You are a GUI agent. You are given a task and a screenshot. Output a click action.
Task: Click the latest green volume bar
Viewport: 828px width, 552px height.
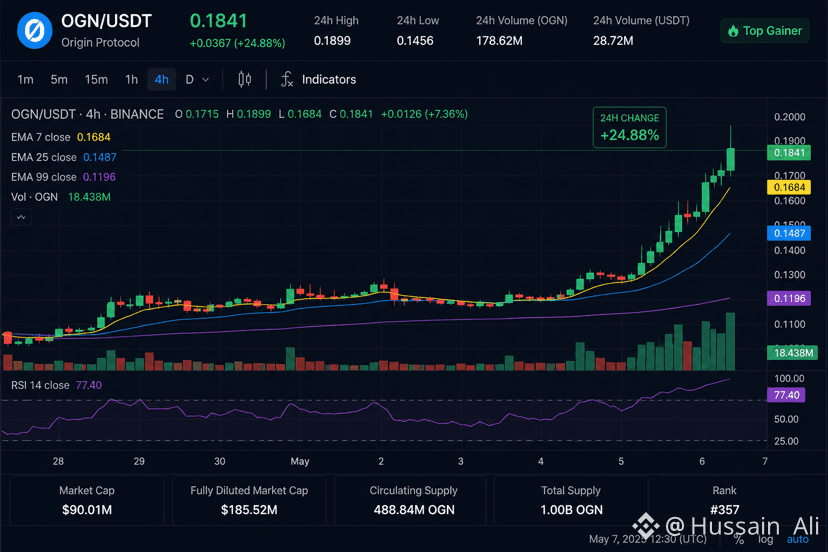pos(731,341)
